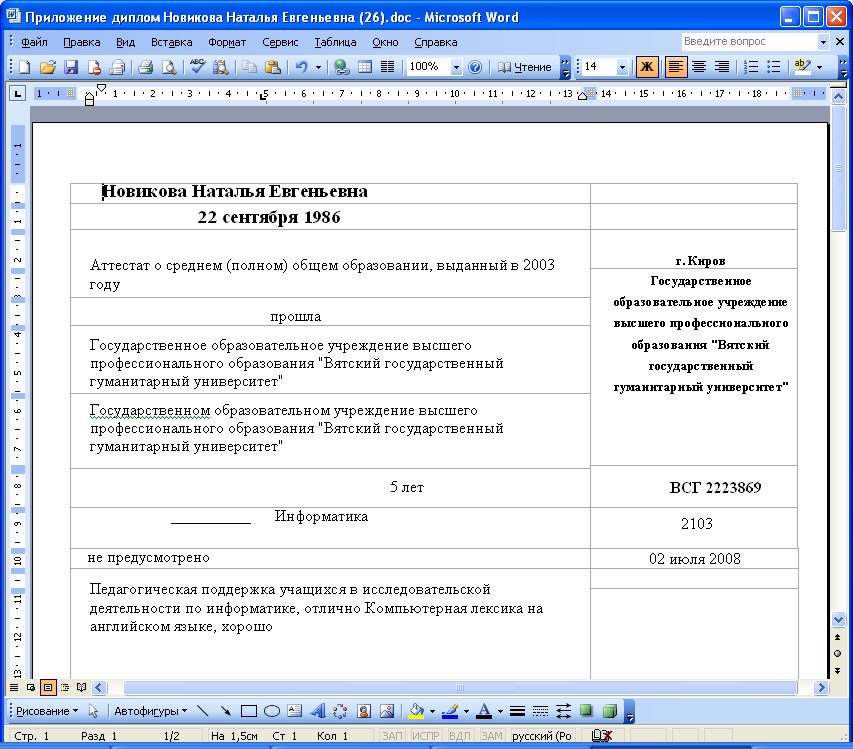
Task: Undo the last action
Action: pos(301,67)
